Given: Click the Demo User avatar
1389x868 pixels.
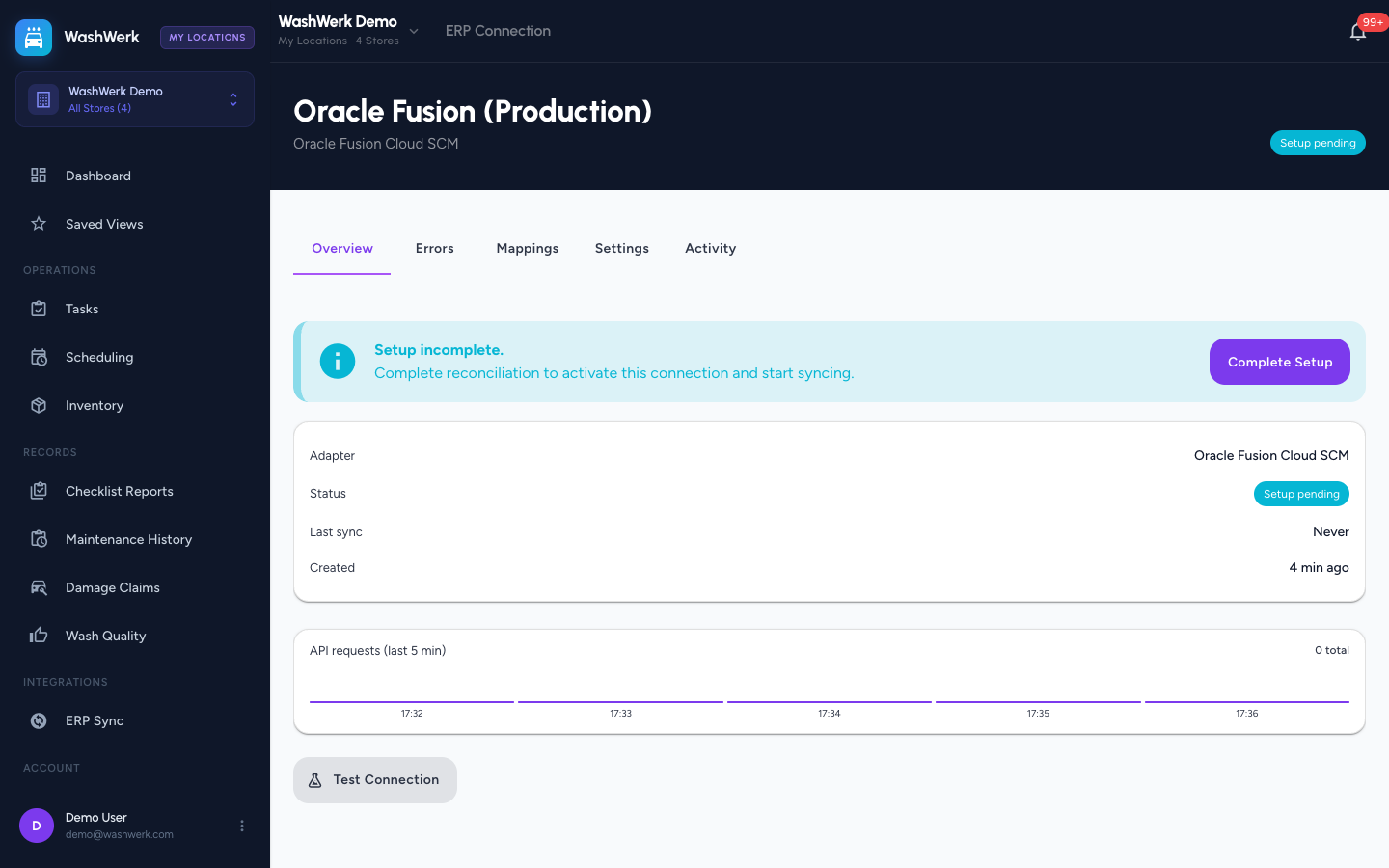Looking at the screenshot, I should tap(37, 826).
